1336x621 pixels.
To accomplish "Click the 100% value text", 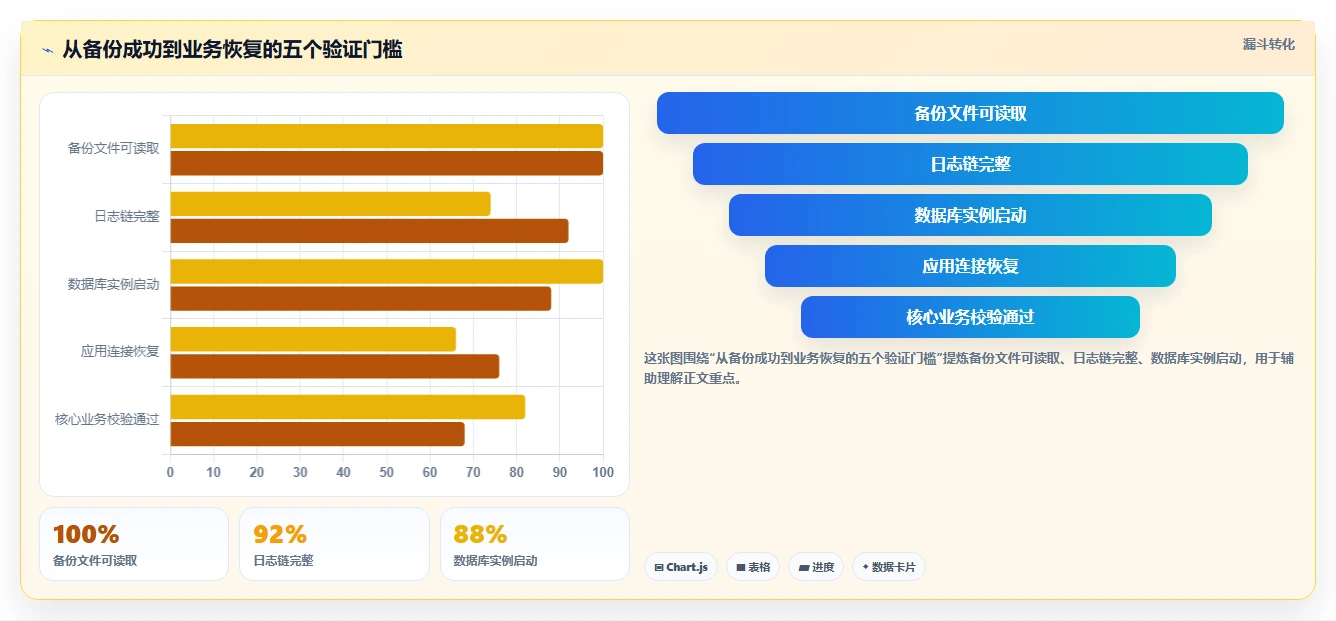I will (x=86, y=534).
